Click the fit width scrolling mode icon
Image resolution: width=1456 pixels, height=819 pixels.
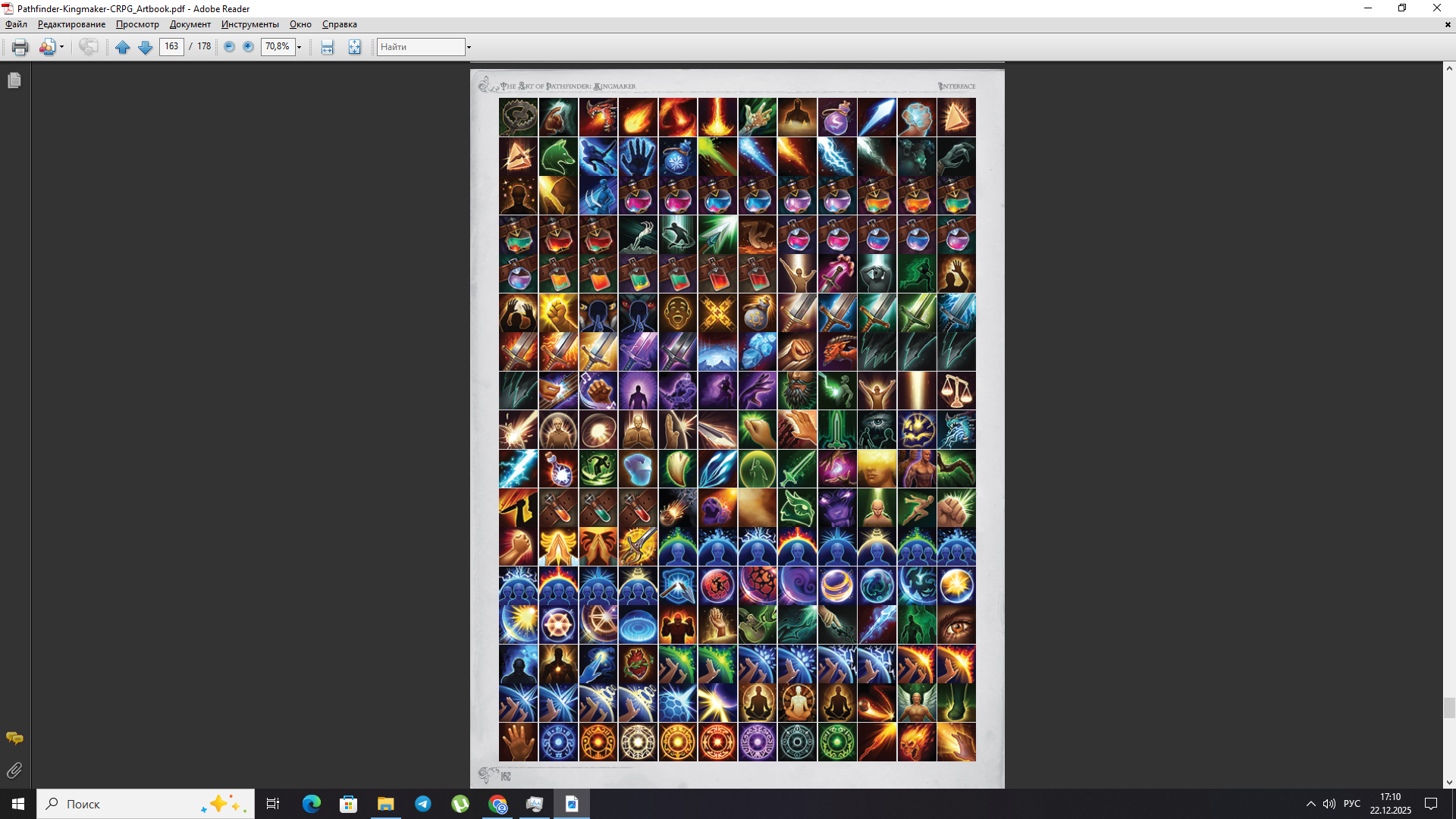(327, 47)
